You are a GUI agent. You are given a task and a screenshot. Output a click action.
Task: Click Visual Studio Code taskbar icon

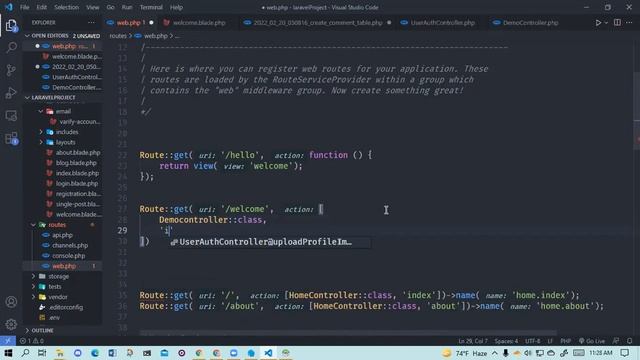(x=268, y=353)
